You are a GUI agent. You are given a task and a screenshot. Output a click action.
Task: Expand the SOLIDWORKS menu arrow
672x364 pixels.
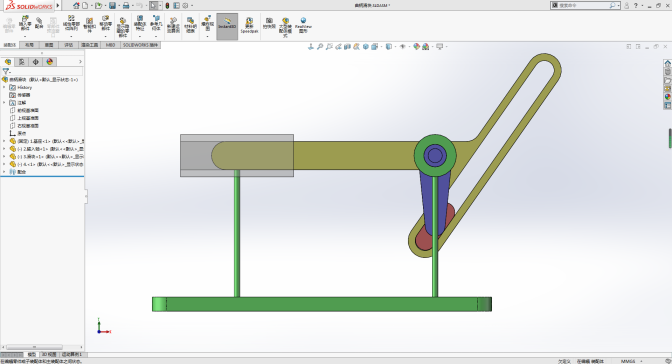point(58,6)
